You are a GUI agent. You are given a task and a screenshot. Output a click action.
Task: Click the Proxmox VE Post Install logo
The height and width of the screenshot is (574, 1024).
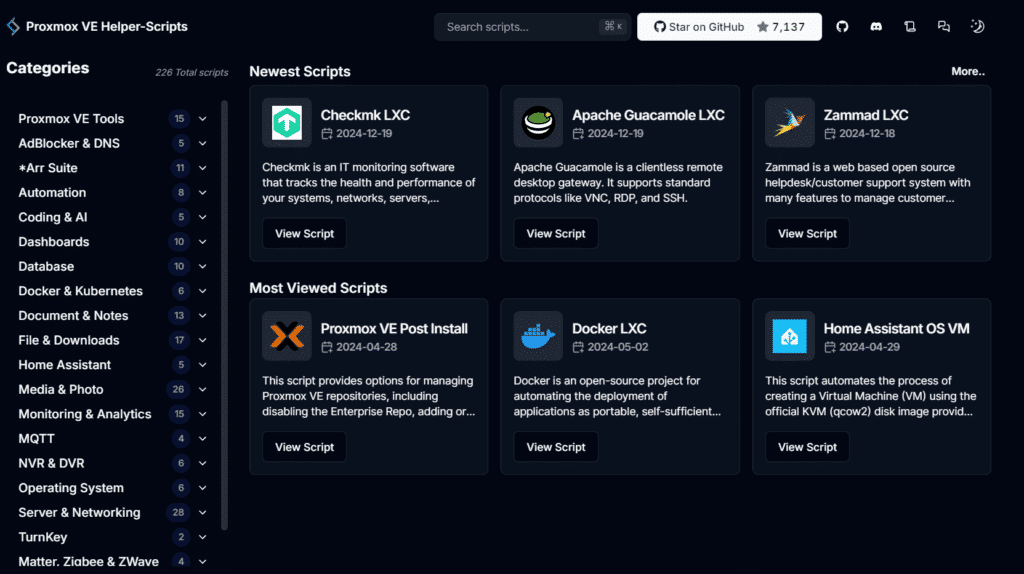287,336
